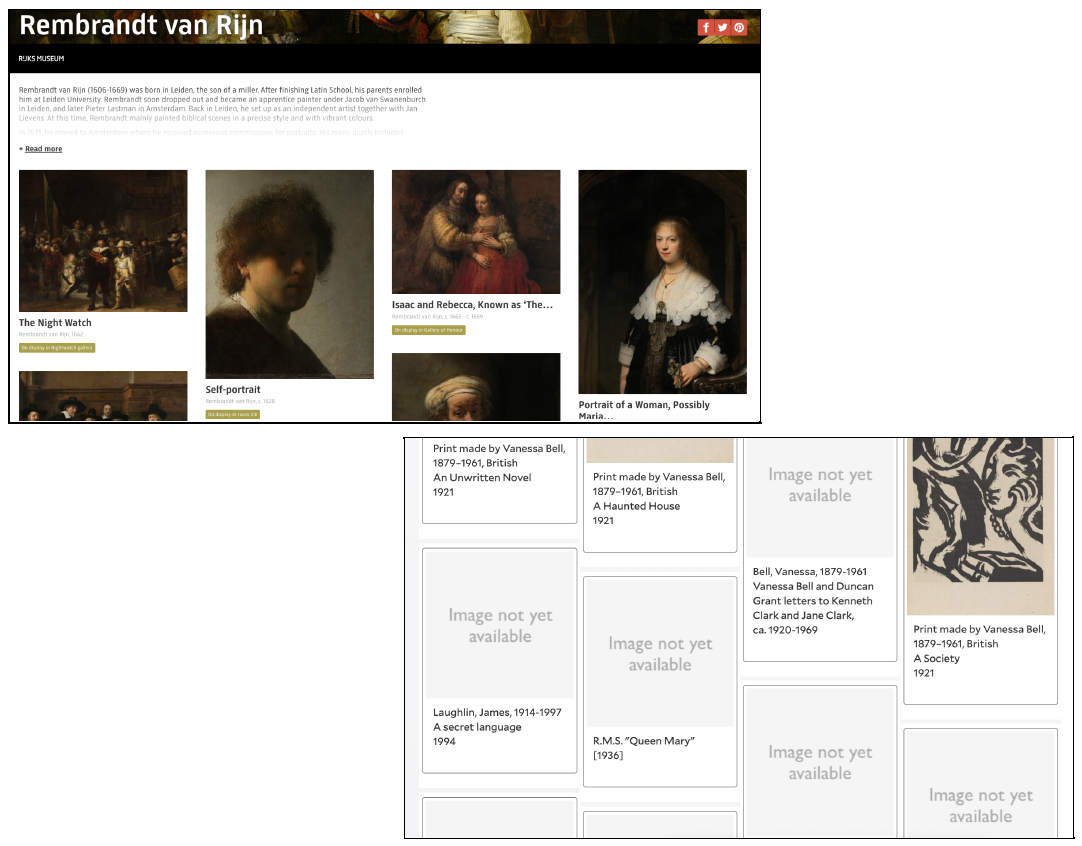
Task: Share page via Pinterest icon
Action: click(739, 28)
